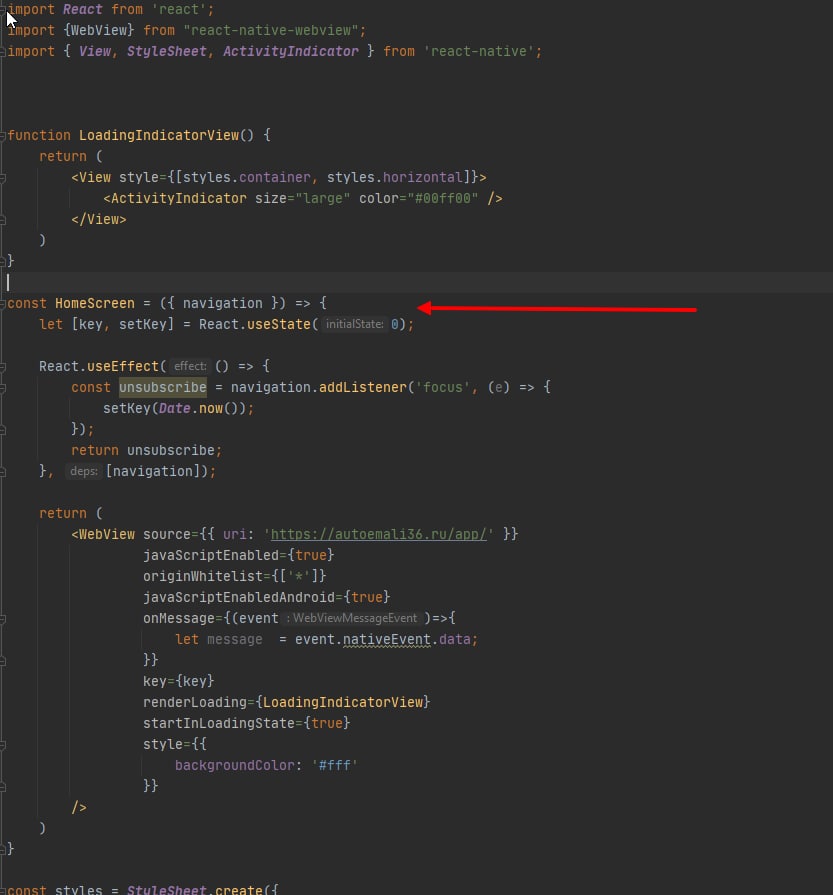Click StyleSheet.create on the last line
This screenshot has width=833, height=895.
pos(195,889)
